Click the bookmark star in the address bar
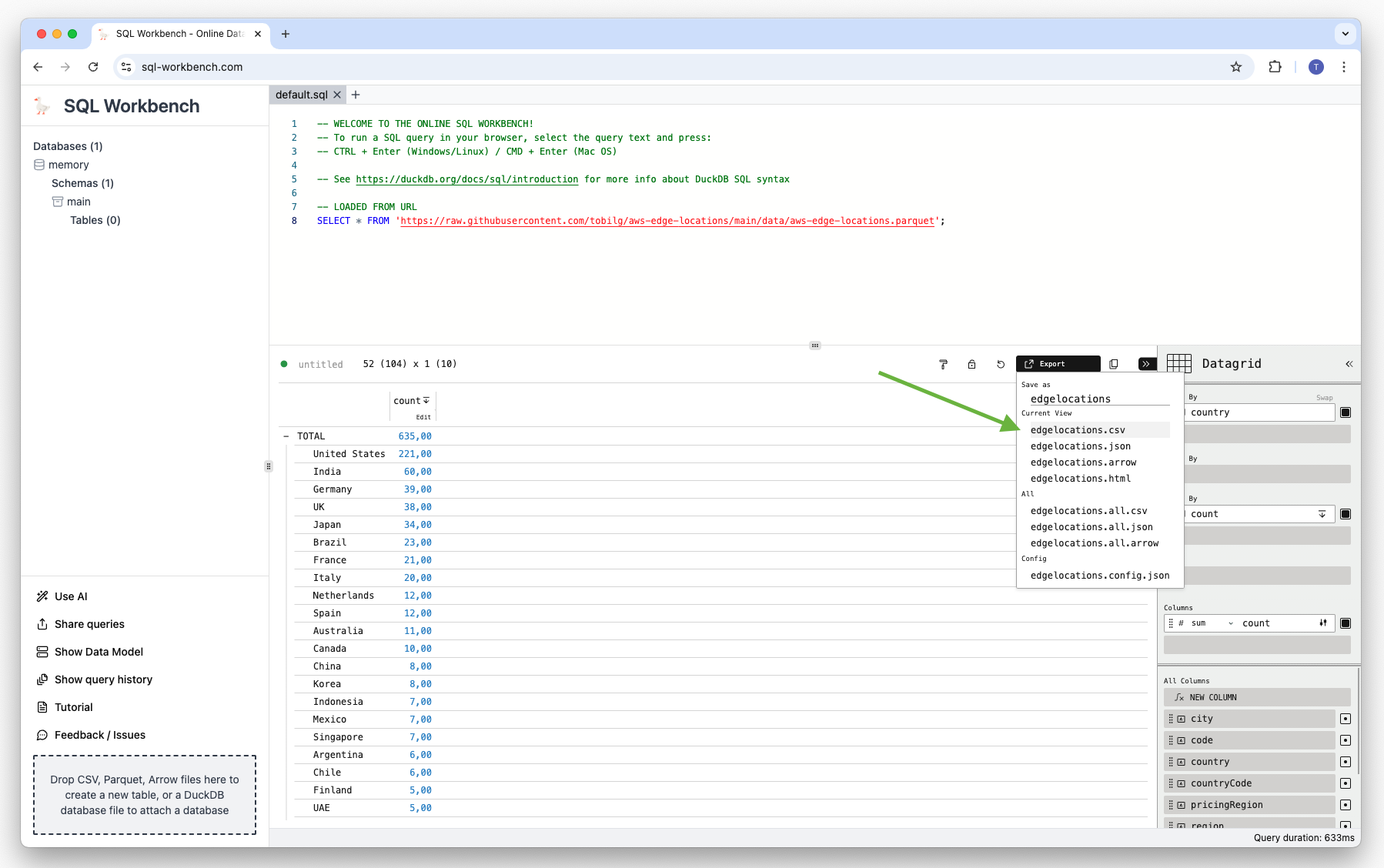 click(1235, 67)
